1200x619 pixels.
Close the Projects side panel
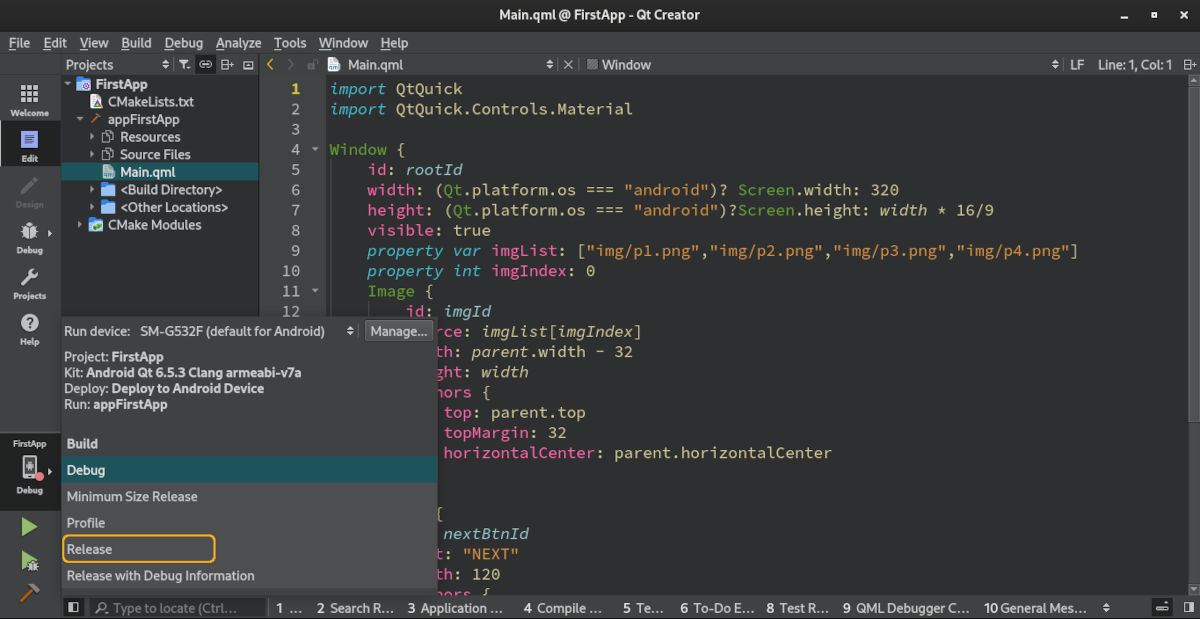249,64
